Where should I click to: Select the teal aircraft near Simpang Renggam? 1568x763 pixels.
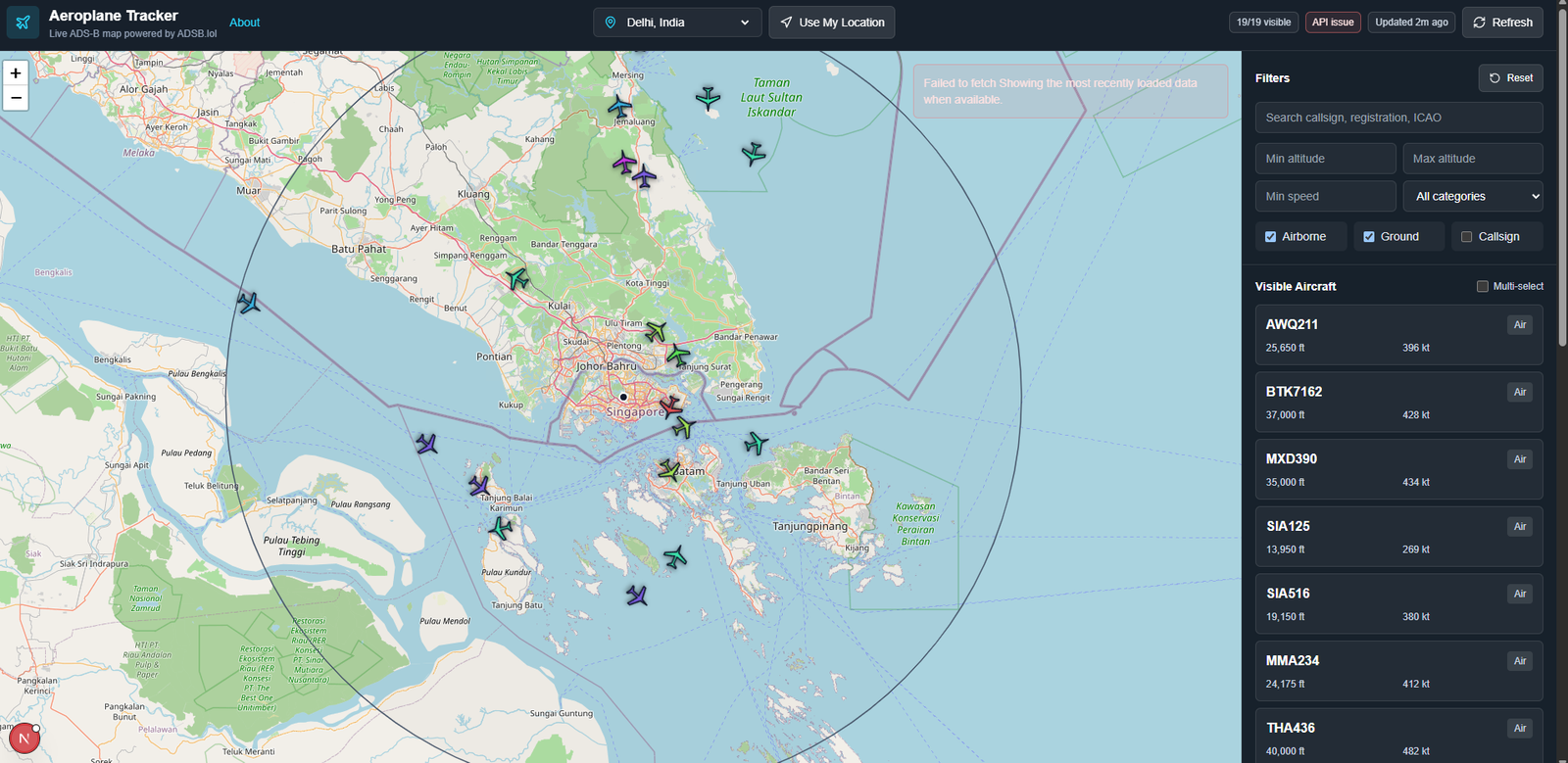click(x=516, y=279)
